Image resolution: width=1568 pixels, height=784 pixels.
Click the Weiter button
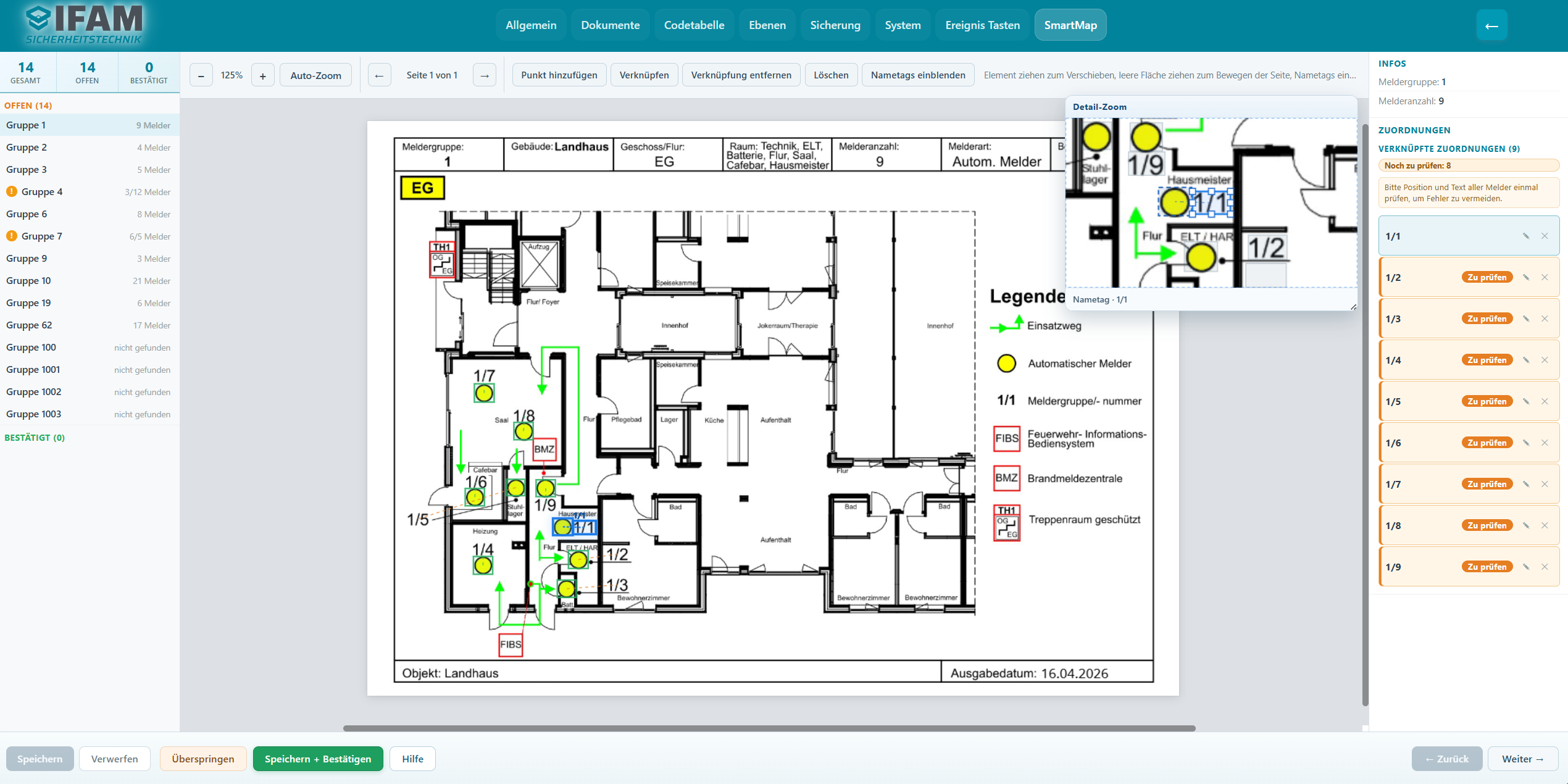pos(1523,759)
